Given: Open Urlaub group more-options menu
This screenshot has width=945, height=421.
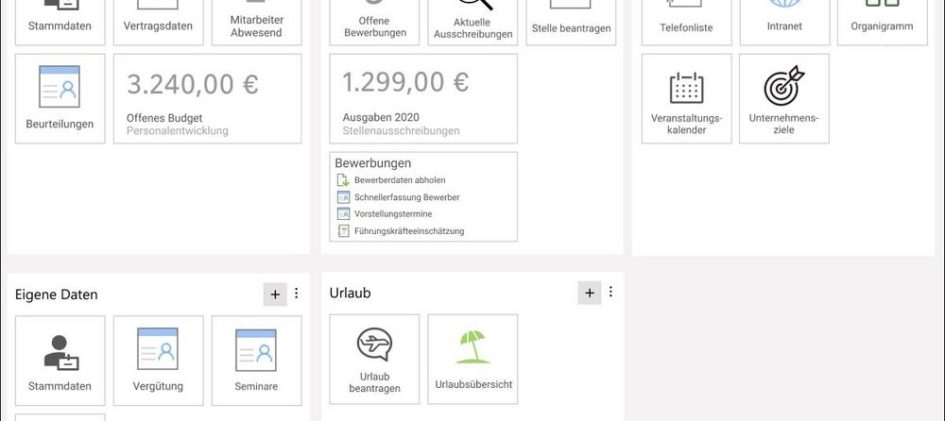Looking at the screenshot, I should [x=611, y=292].
